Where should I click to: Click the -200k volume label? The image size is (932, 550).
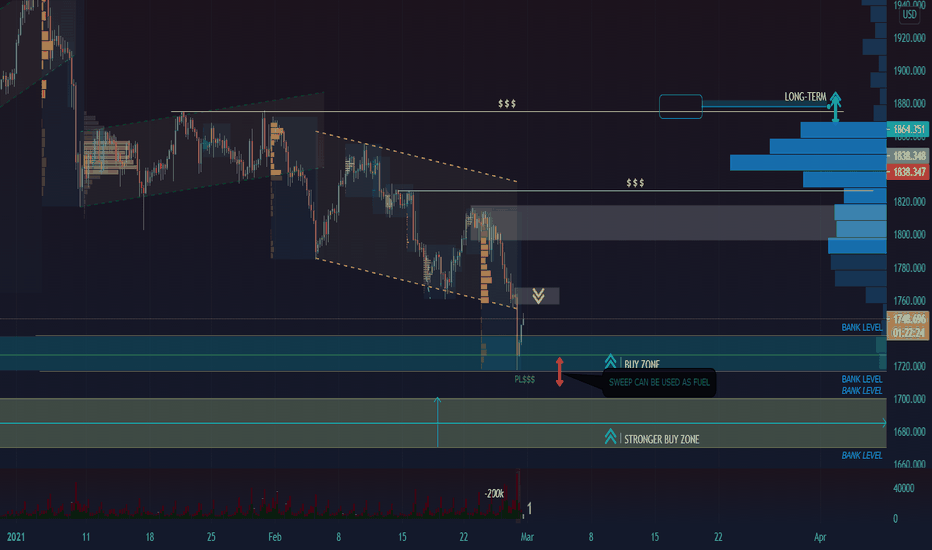tap(494, 494)
